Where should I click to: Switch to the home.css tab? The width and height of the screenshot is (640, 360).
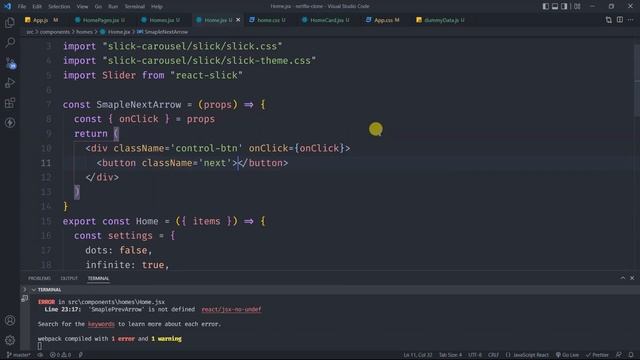(268, 20)
